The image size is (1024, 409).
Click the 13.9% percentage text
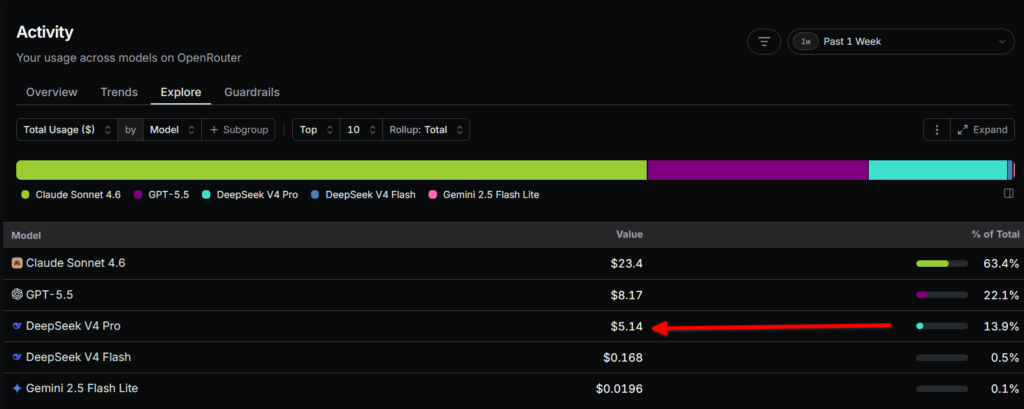point(1001,326)
